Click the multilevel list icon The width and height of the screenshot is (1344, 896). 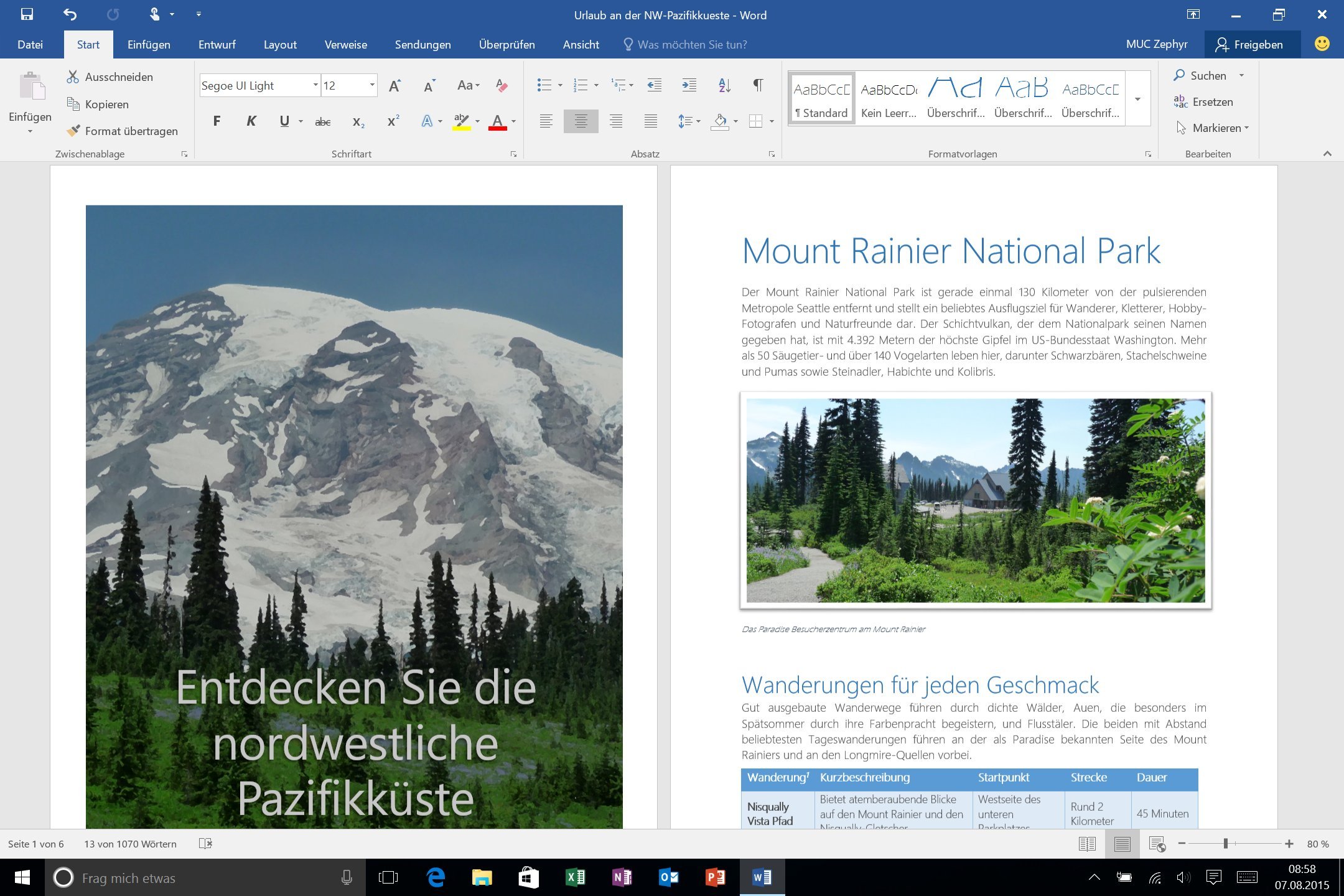pyautogui.click(x=618, y=86)
